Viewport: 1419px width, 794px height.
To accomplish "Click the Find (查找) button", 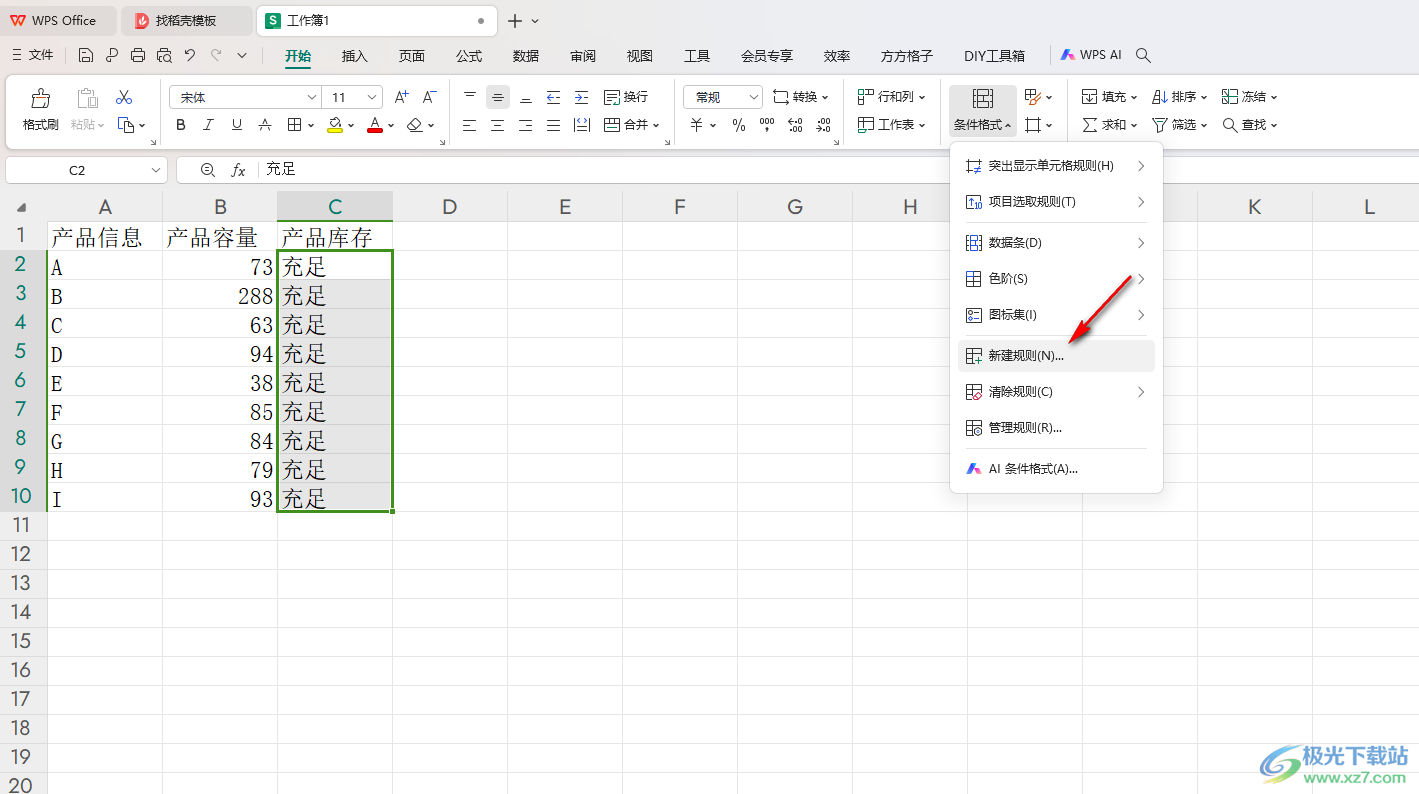I will tap(1250, 125).
